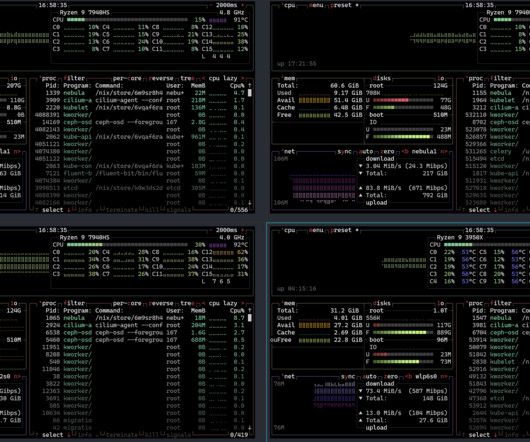Open the menu in the uptime 17:21:55 pane

[x=316, y=5]
